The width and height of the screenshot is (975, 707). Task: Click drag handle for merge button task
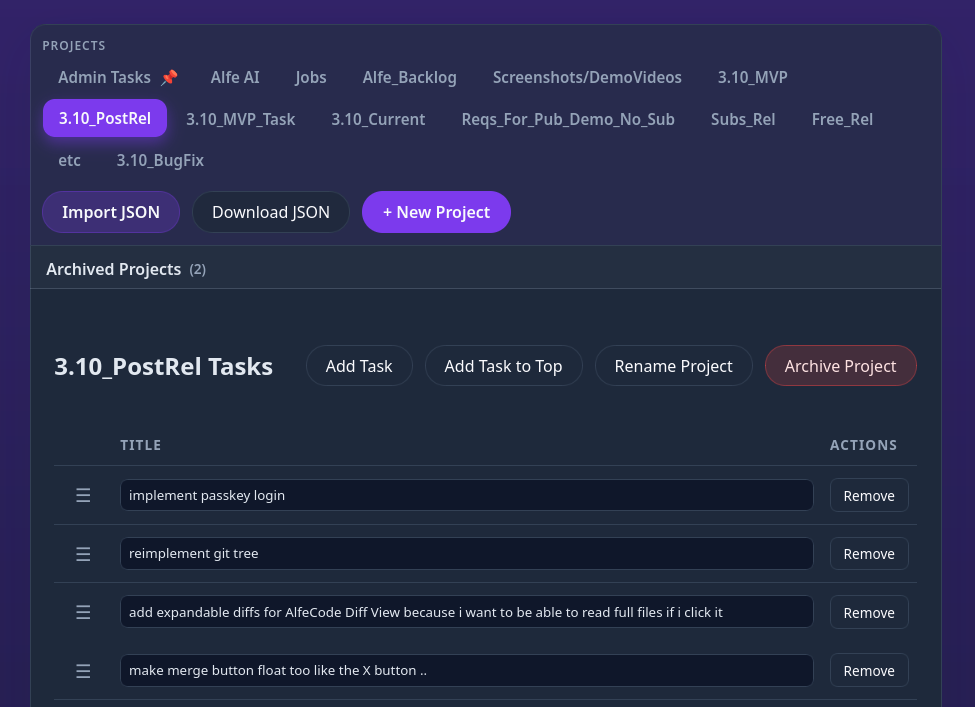click(83, 671)
